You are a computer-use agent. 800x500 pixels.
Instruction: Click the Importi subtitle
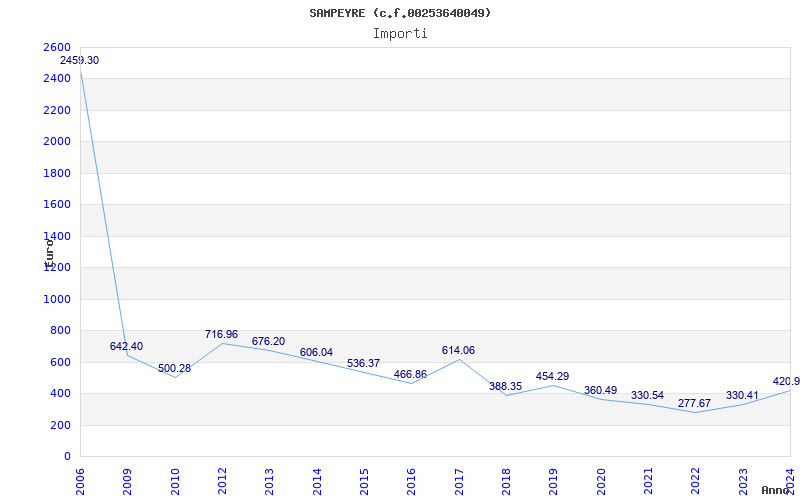[400, 34]
